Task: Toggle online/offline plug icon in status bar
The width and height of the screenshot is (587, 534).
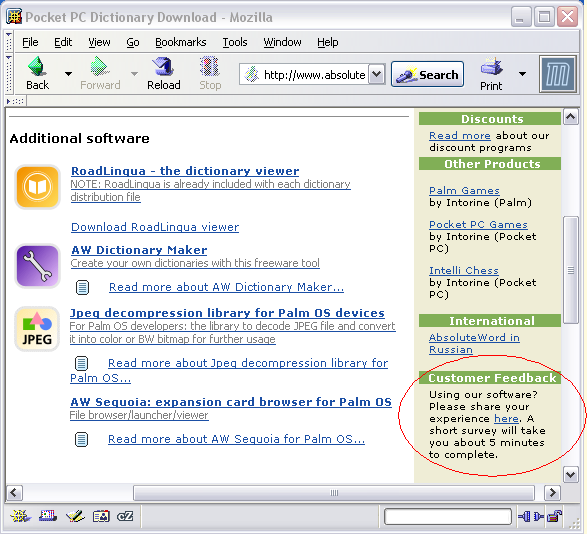Action: [x=532, y=517]
